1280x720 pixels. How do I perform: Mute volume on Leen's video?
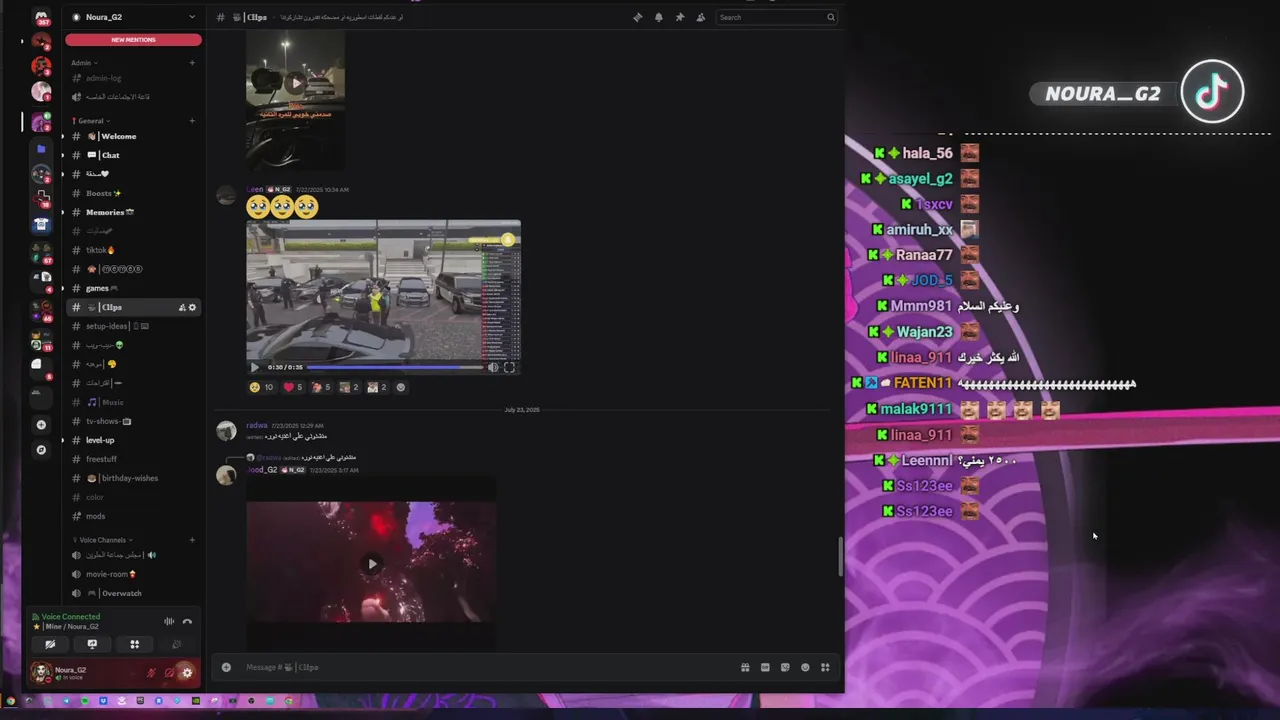(493, 367)
